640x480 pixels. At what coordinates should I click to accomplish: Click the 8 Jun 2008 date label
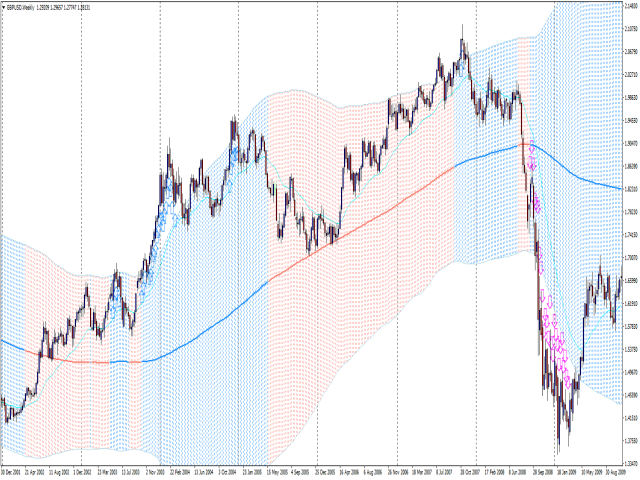(518, 472)
